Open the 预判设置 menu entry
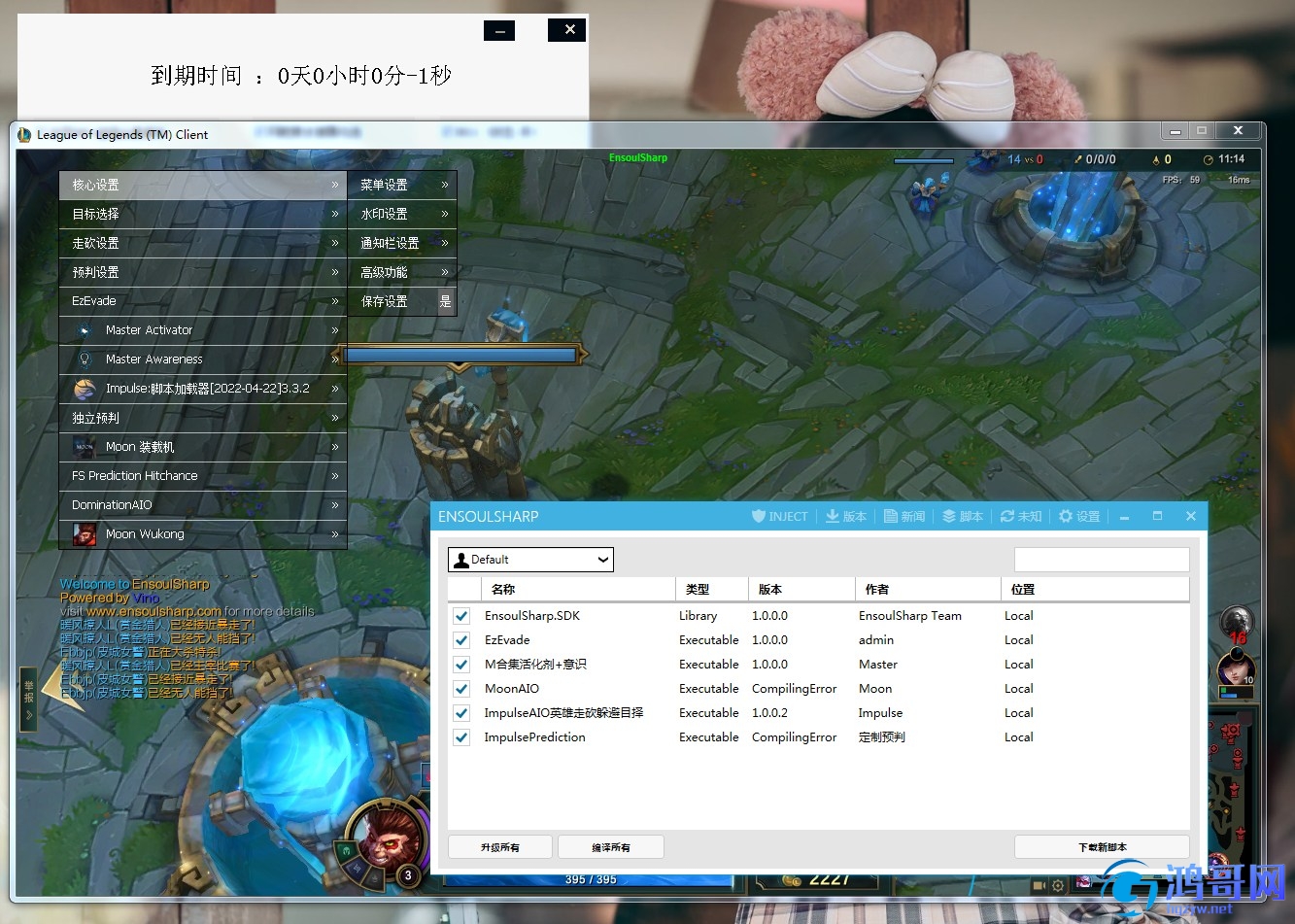This screenshot has height=924, width=1295. [203, 272]
